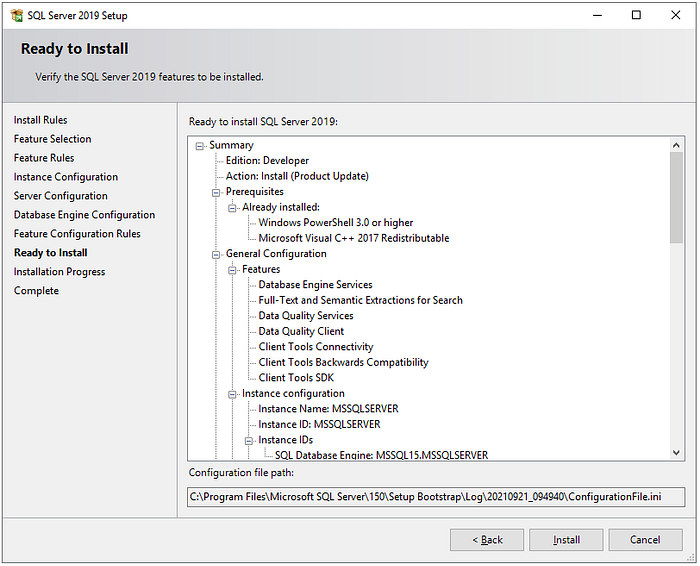Select Data Quality Client item

[301, 332]
